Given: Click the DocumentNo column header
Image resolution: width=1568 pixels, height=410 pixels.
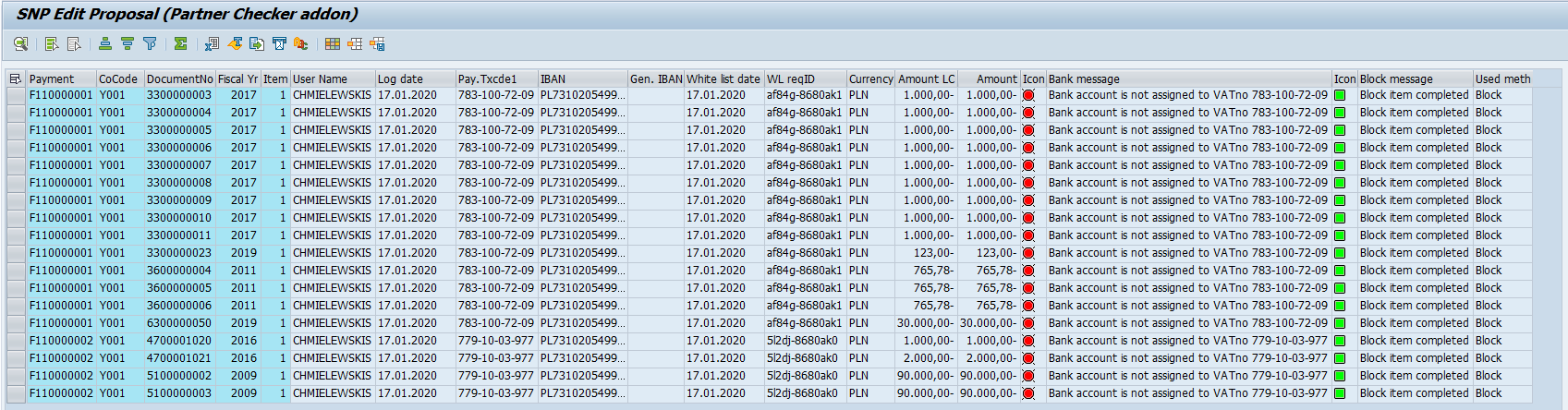Looking at the screenshot, I should (179, 79).
